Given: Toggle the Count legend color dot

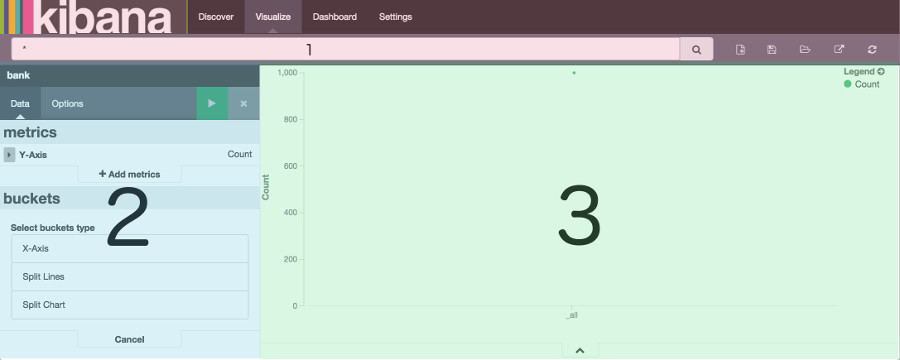Looking at the screenshot, I should click(848, 84).
